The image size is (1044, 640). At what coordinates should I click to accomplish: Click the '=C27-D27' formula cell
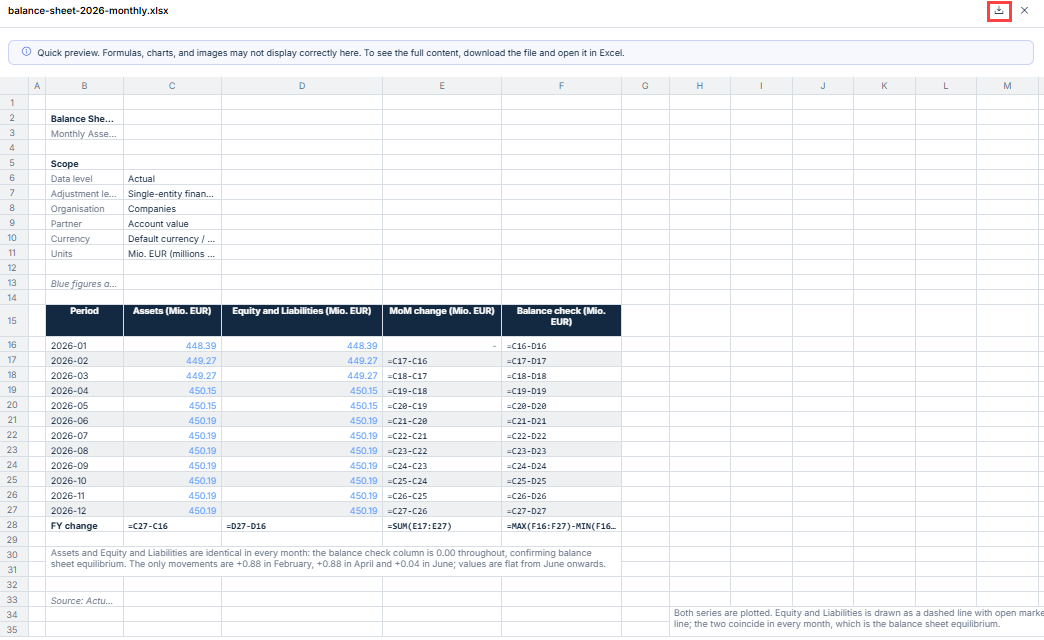click(x=561, y=511)
